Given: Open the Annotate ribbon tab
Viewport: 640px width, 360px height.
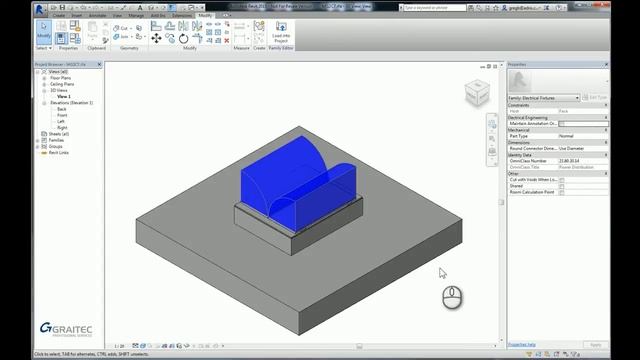Looking at the screenshot, I should tap(98, 16).
